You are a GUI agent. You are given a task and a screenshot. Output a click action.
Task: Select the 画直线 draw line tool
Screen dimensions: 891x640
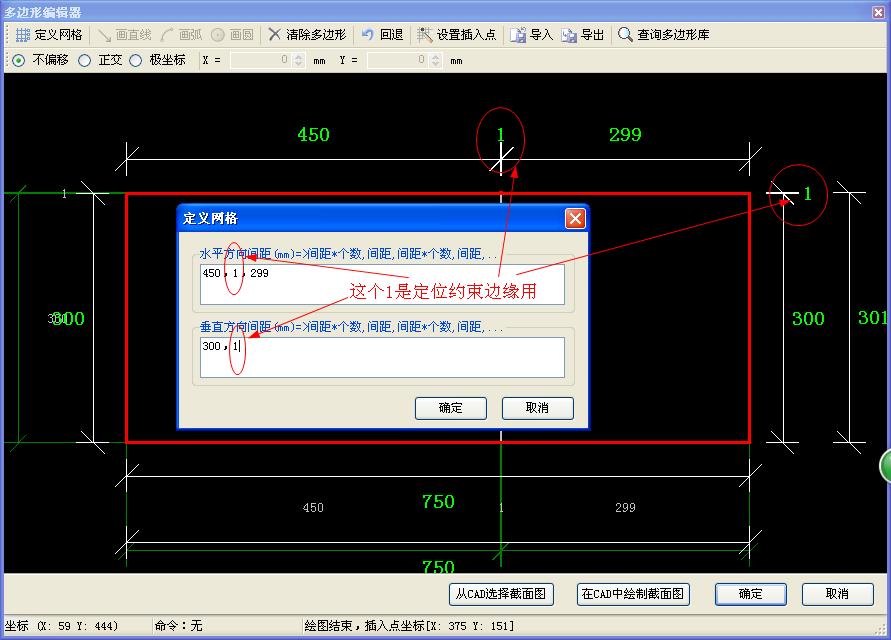[124, 35]
